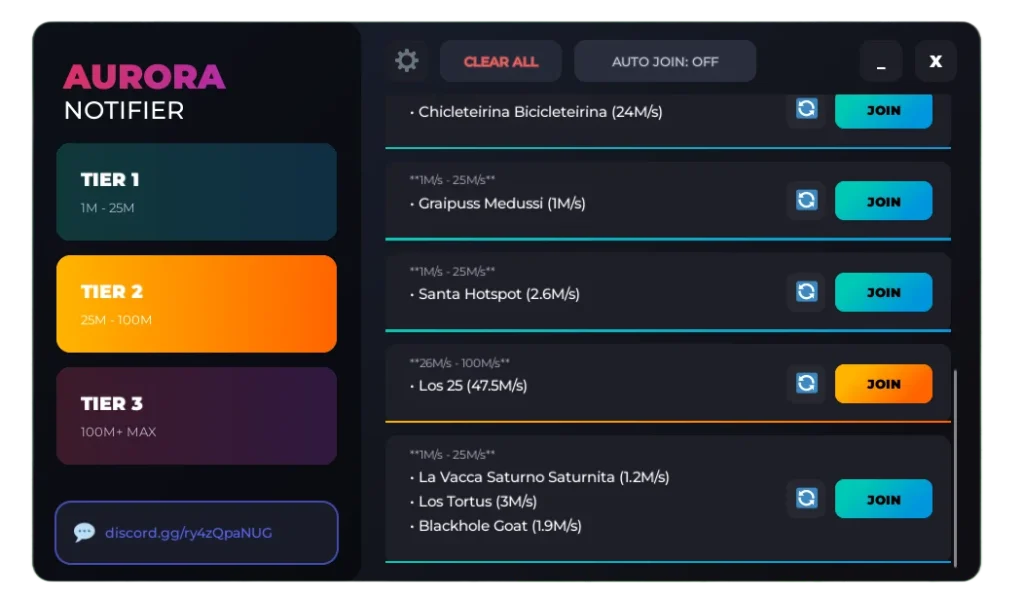Refresh the Graipuss Medussi notification

click(806, 201)
